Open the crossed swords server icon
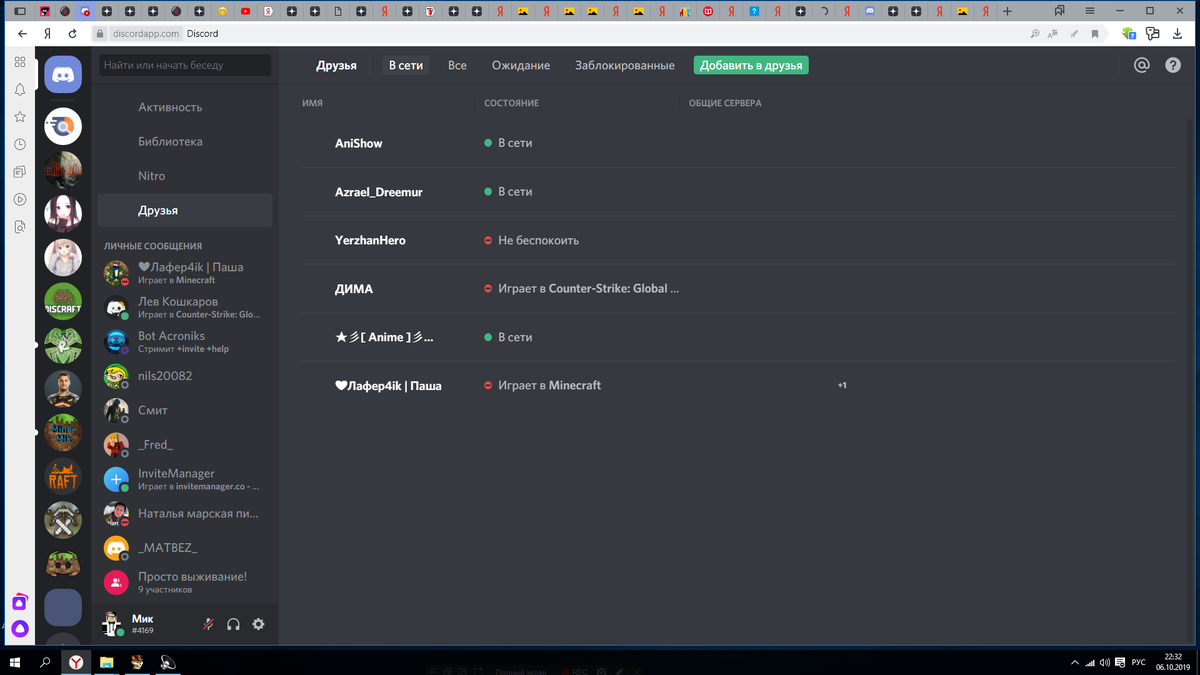Viewport: 1200px width, 675px height. click(x=63, y=521)
